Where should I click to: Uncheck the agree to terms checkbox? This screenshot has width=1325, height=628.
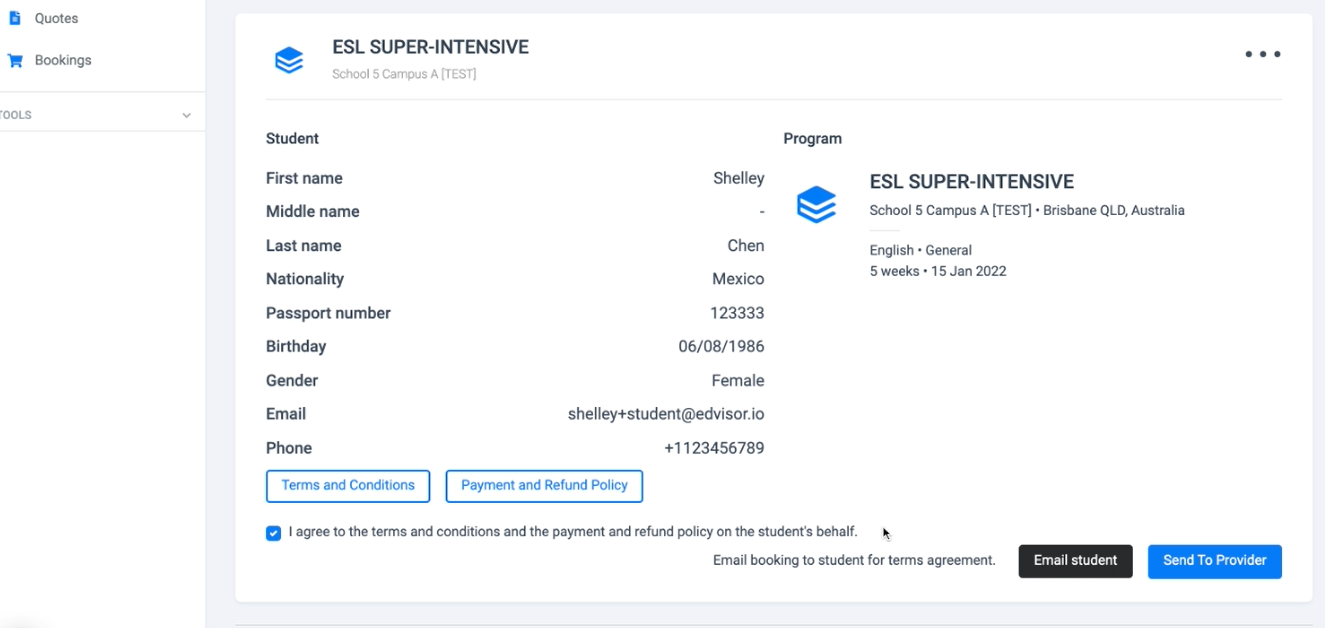[273, 533]
